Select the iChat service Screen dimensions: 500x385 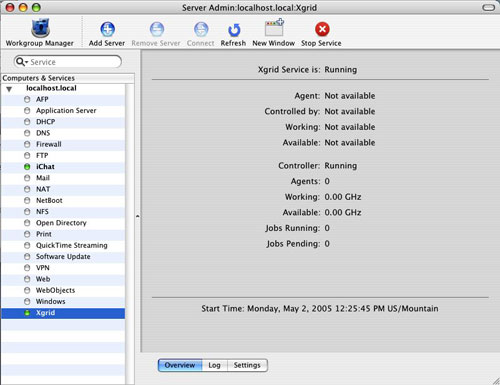63,167
